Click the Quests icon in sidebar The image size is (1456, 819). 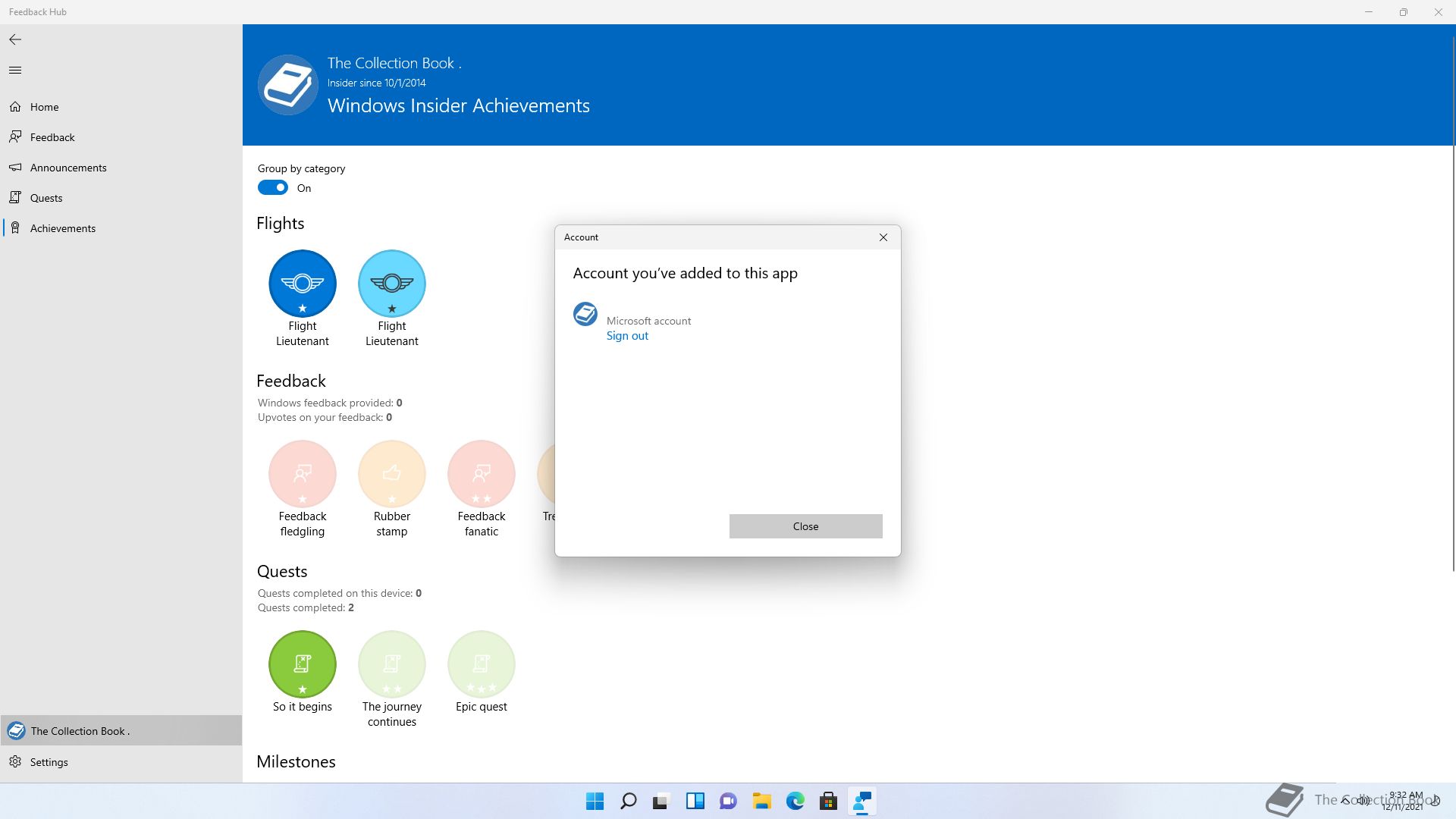tap(15, 198)
